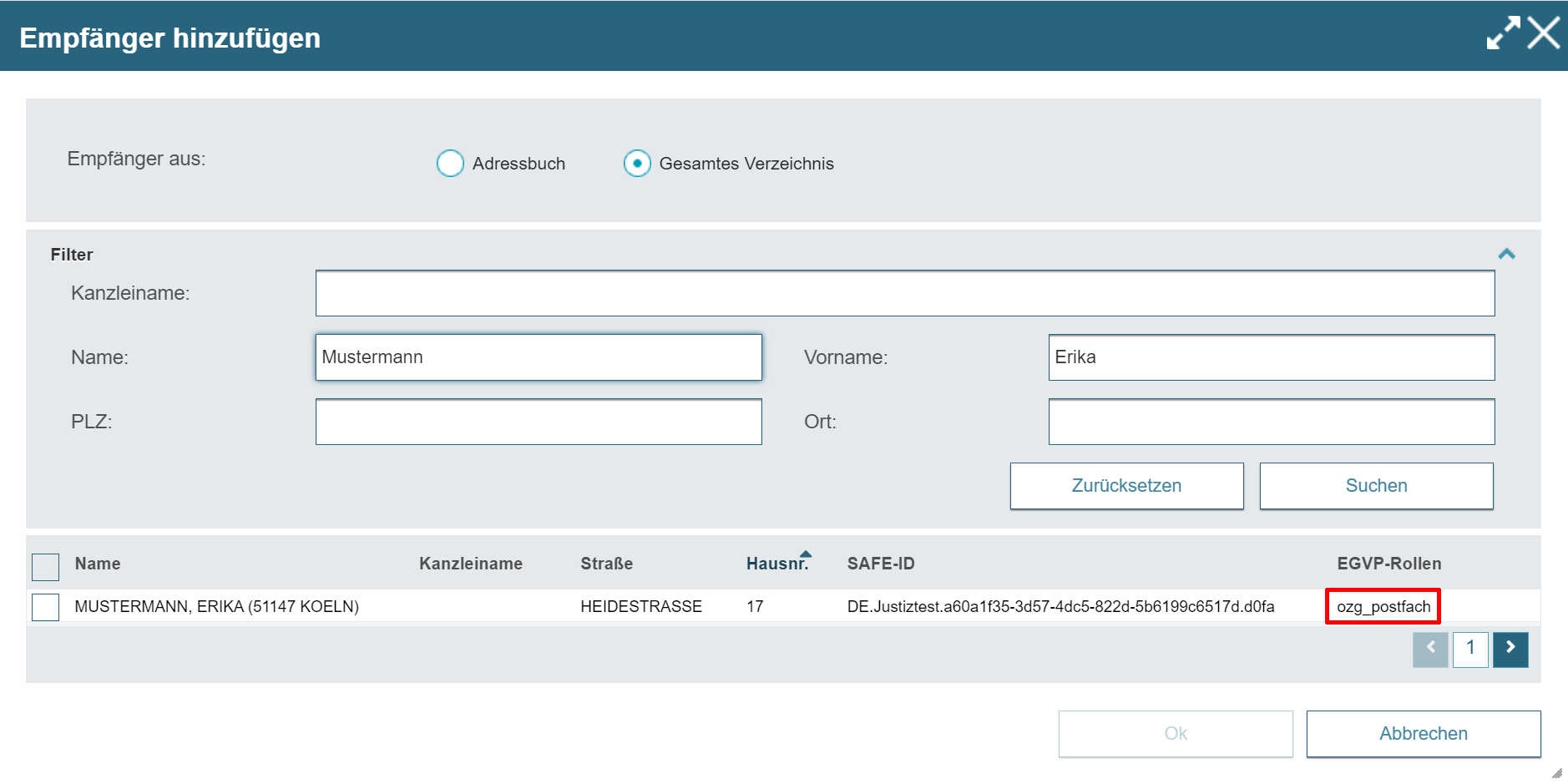Click the Abbrechen button
The width and height of the screenshot is (1568, 784).
point(1423,734)
